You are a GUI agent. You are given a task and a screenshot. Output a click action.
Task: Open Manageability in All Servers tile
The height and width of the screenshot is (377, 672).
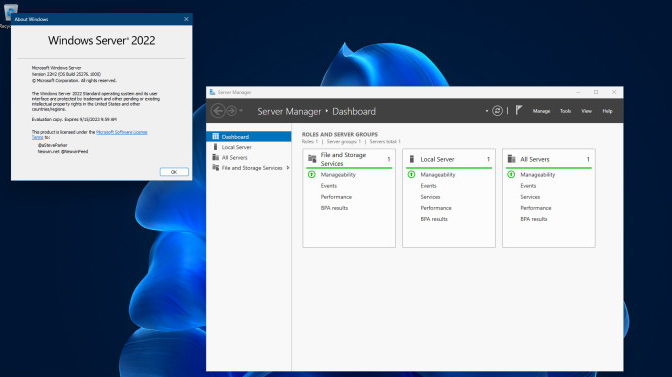pyautogui.click(x=538, y=175)
